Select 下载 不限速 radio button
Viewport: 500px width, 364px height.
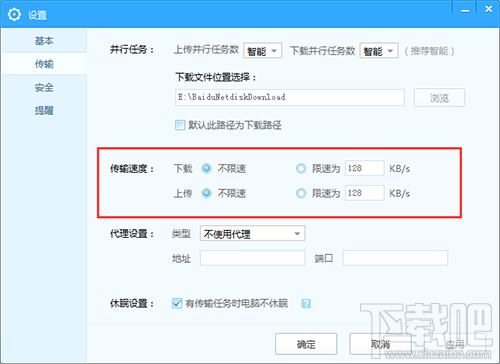pyautogui.click(x=206, y=169)
